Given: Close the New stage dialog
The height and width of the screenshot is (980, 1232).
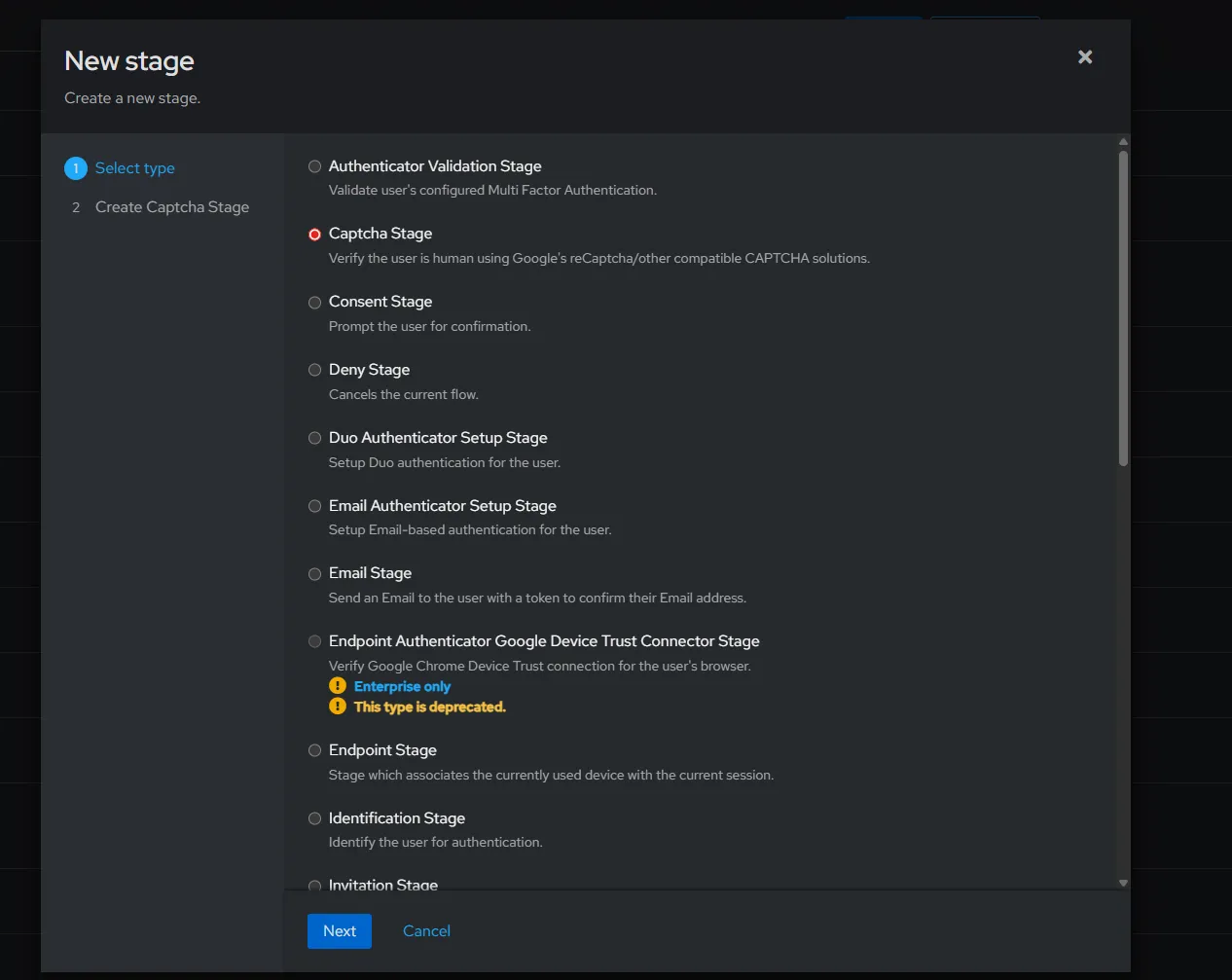Looking at the screenshot, I should click(1085, 57).
